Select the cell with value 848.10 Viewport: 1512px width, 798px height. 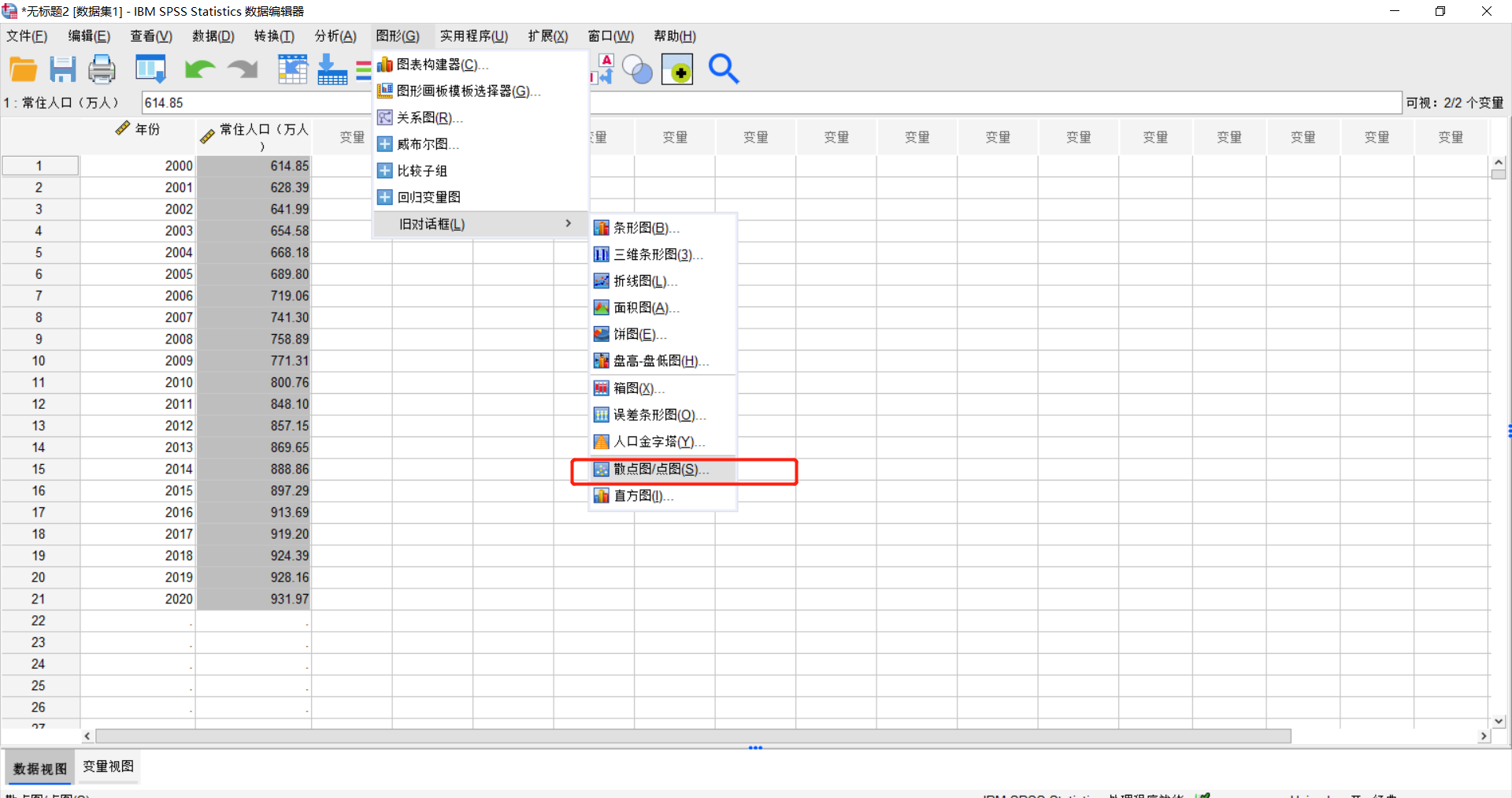pos(254,404)
